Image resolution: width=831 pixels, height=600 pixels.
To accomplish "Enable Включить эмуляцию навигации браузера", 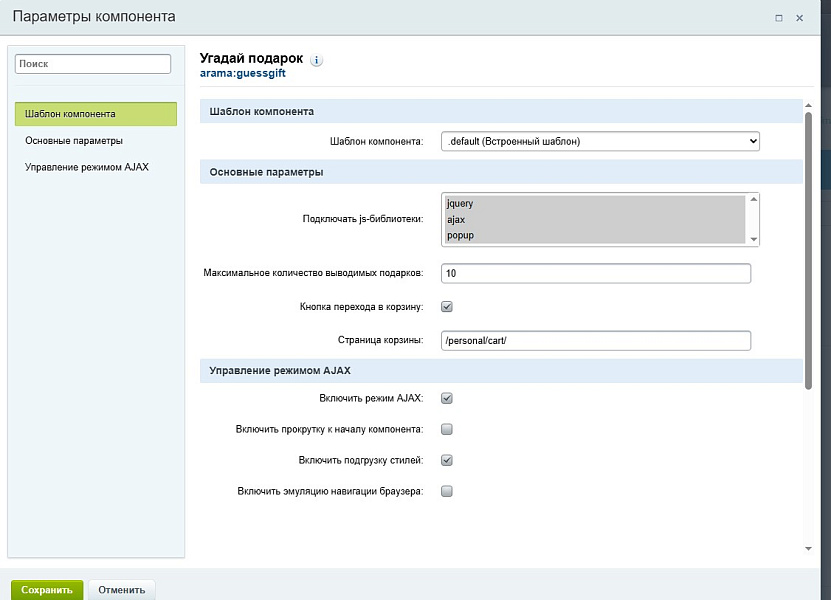I will [x=447, y=491].
